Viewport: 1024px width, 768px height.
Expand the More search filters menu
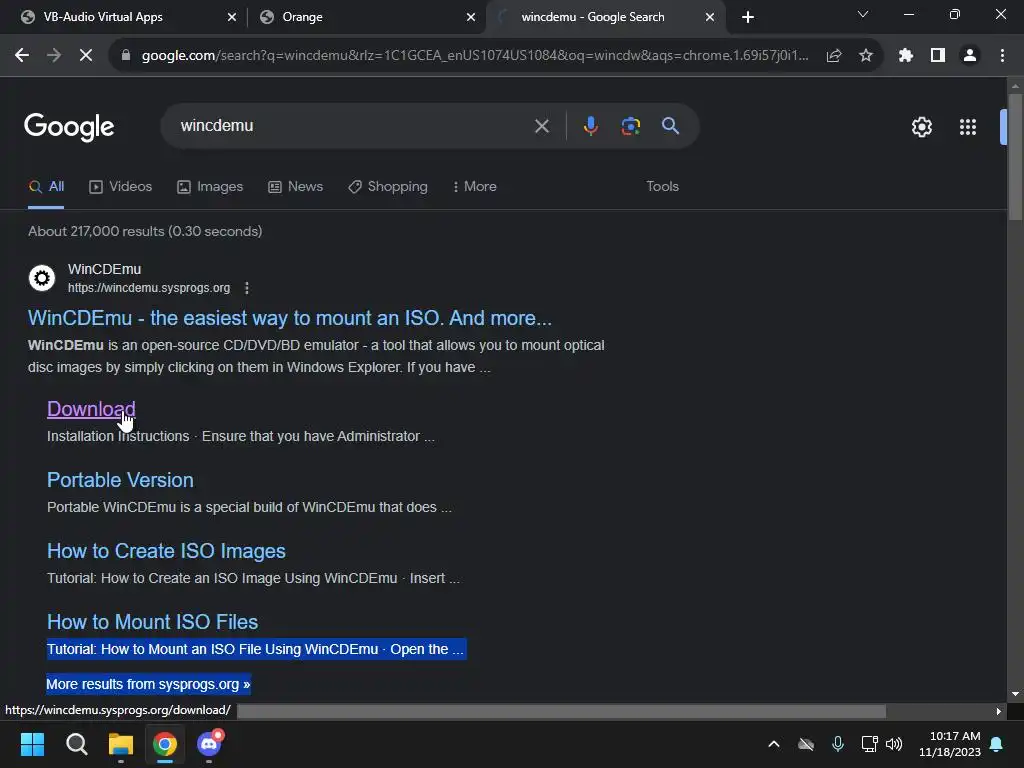pyautogui.click(x=475, y=187)
